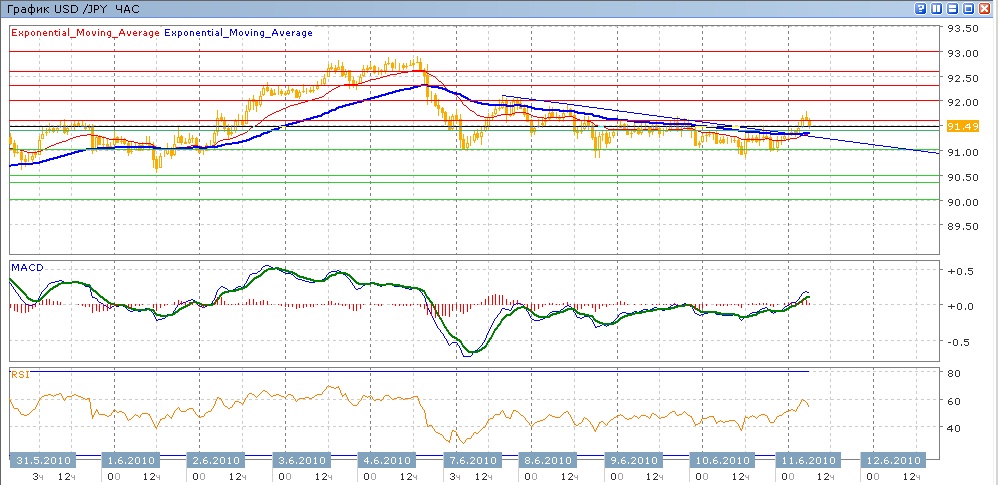Jump to the 7.6.2010 date marker
Image resolution: width=998 pixels, height=485 pixels.
[x=469, y=460]
